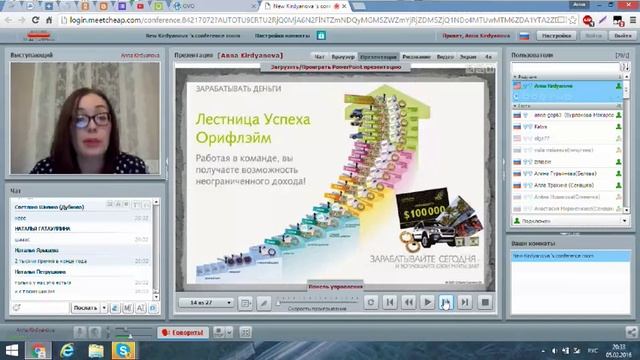Open the slide selector '14 из 27' dropdown
Image resolution: width=640 pixels, height=360 pixels.
point(206,302)
